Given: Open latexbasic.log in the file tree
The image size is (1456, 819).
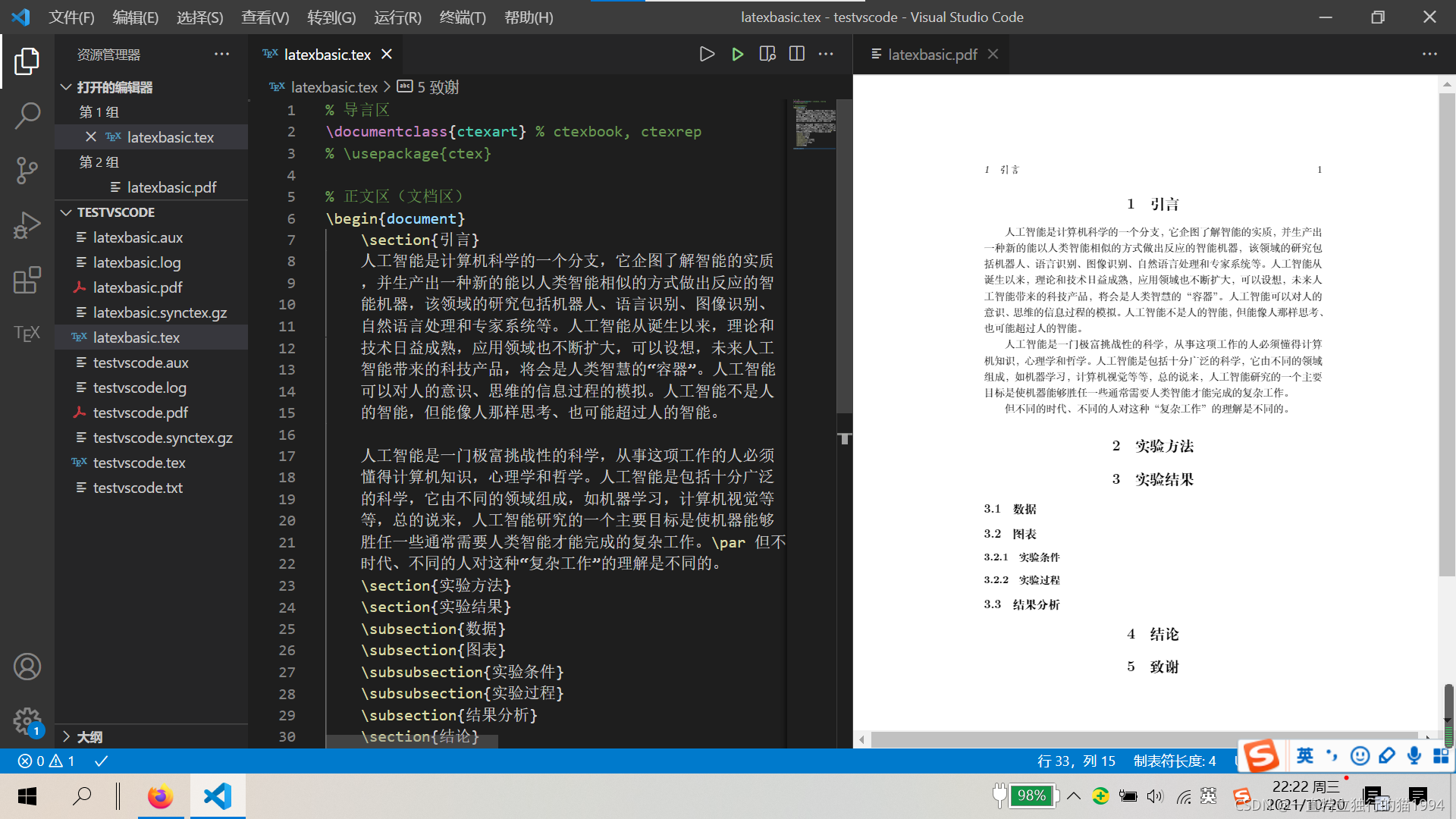Looking at the screenshot, I should (137, 262).
